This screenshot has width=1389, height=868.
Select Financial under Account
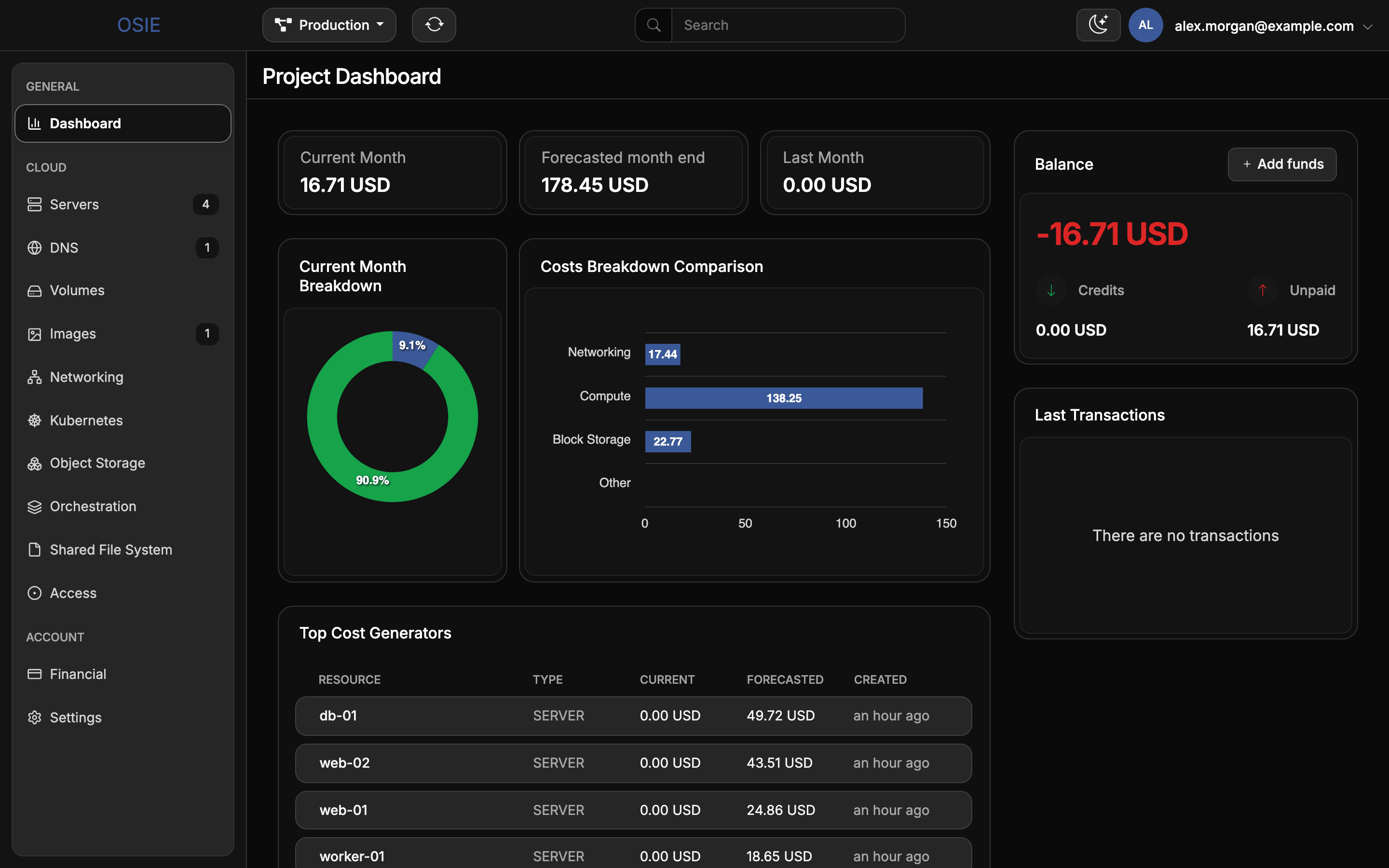[x=123, y=674]
